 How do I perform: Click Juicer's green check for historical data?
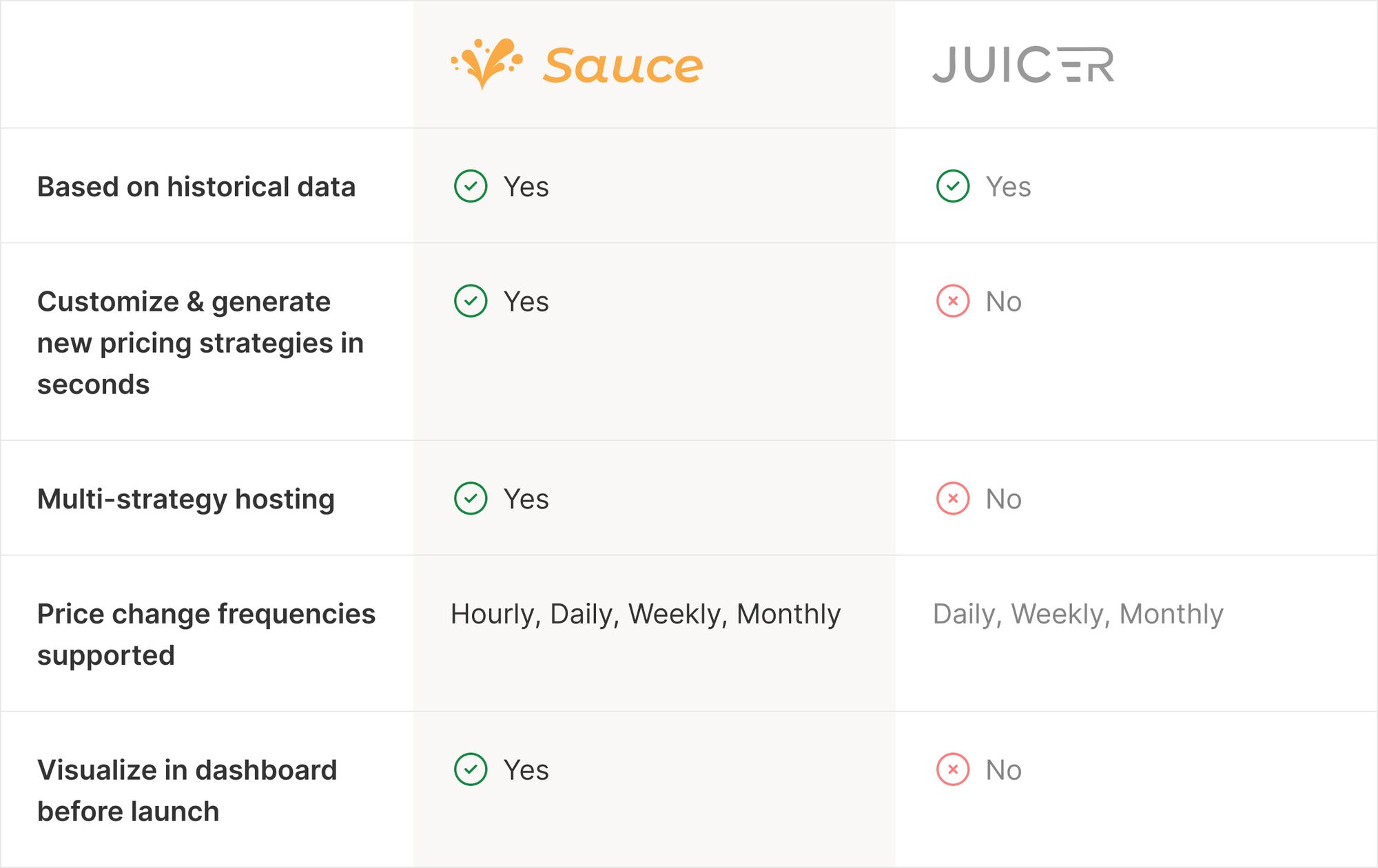tap(953, 186)
